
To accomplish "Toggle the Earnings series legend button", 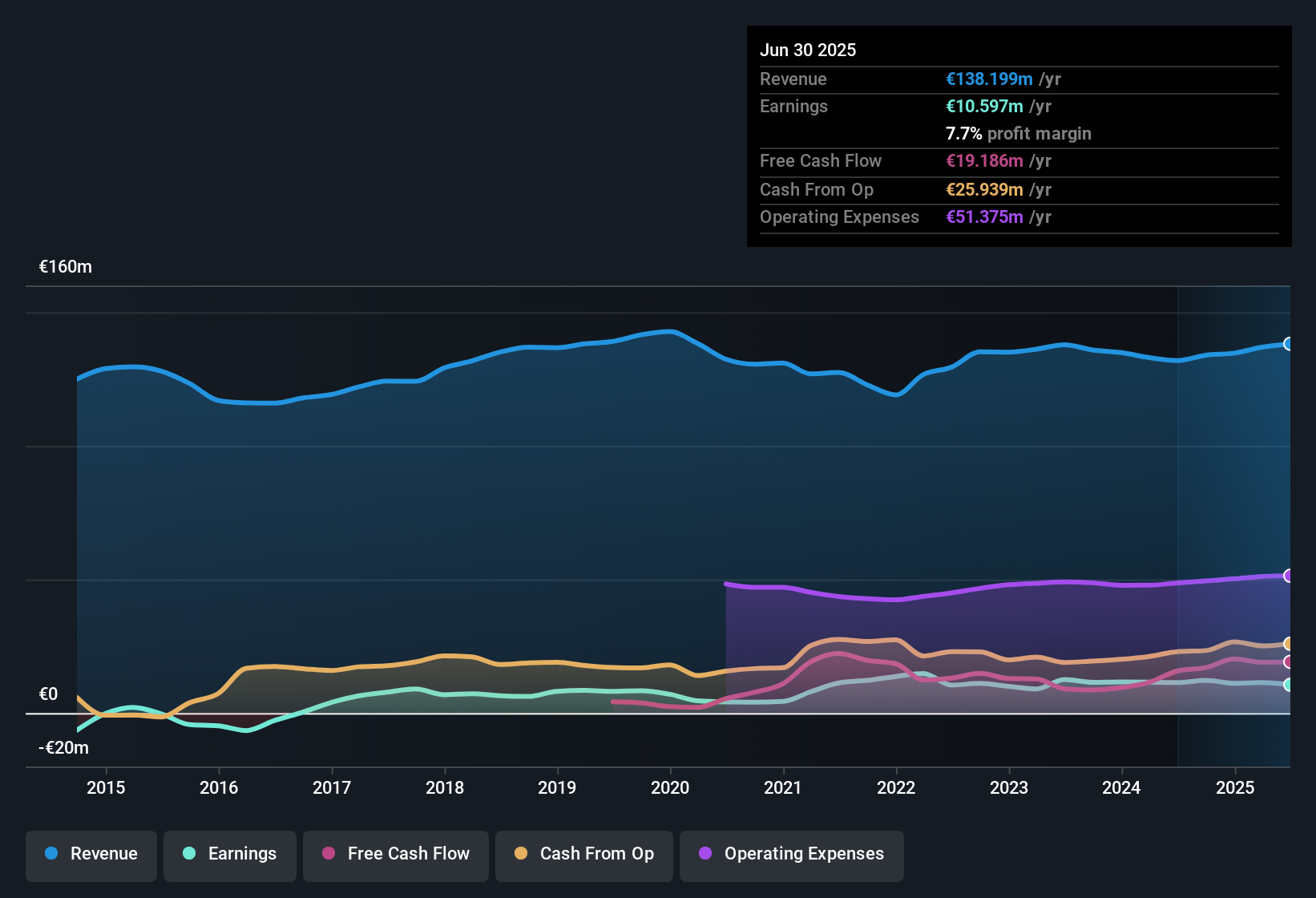I will 230,854.
